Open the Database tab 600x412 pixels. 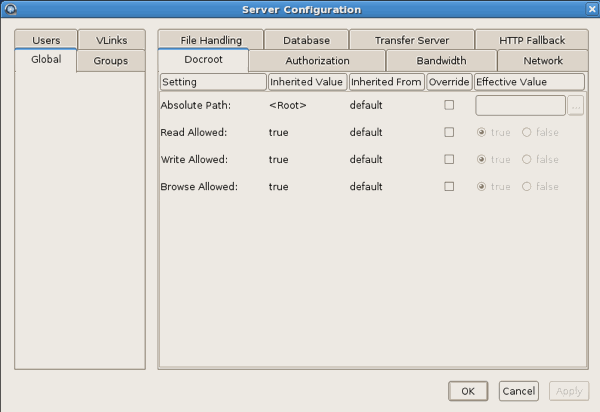(306, 40)
